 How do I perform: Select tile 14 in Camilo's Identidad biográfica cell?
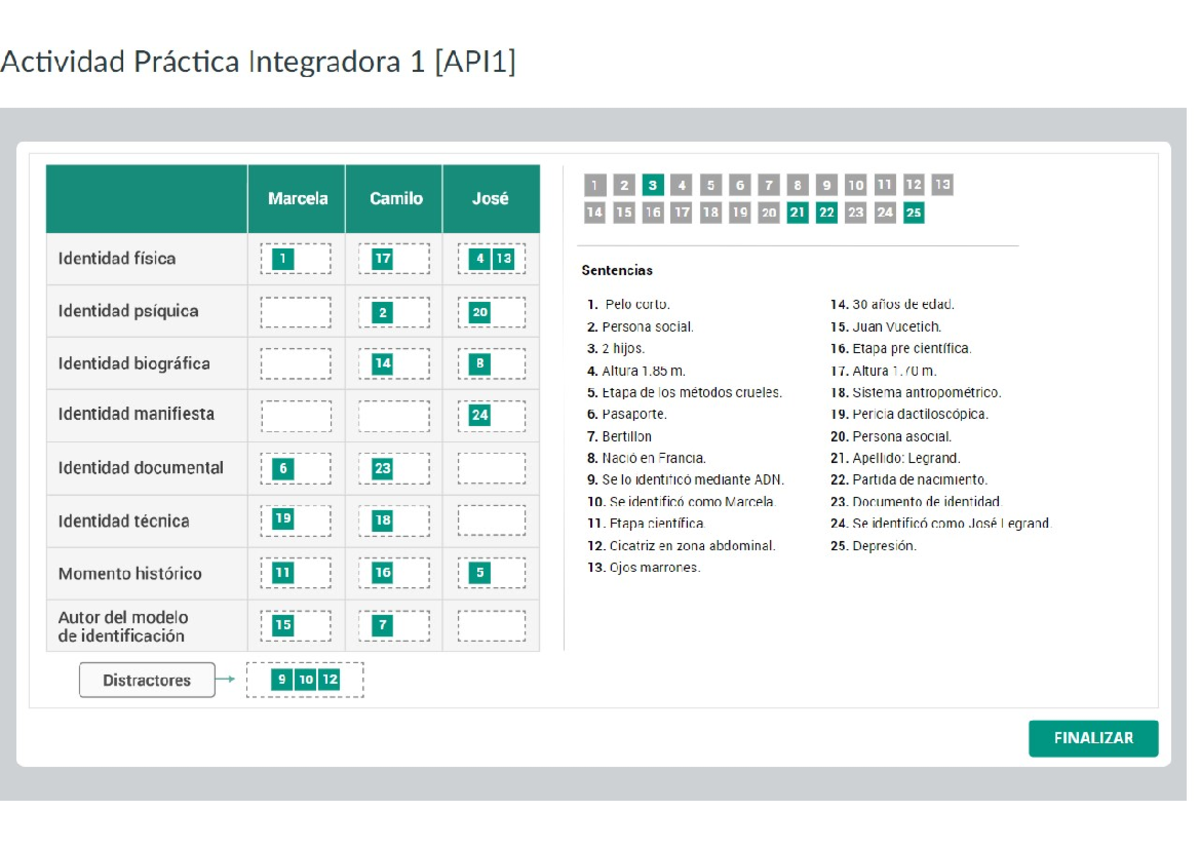[382, 363]
